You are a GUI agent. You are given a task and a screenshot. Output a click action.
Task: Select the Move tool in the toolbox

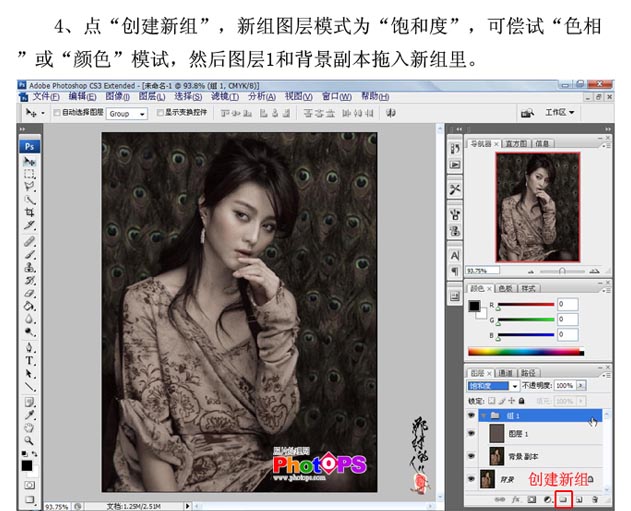pos(29,161)
